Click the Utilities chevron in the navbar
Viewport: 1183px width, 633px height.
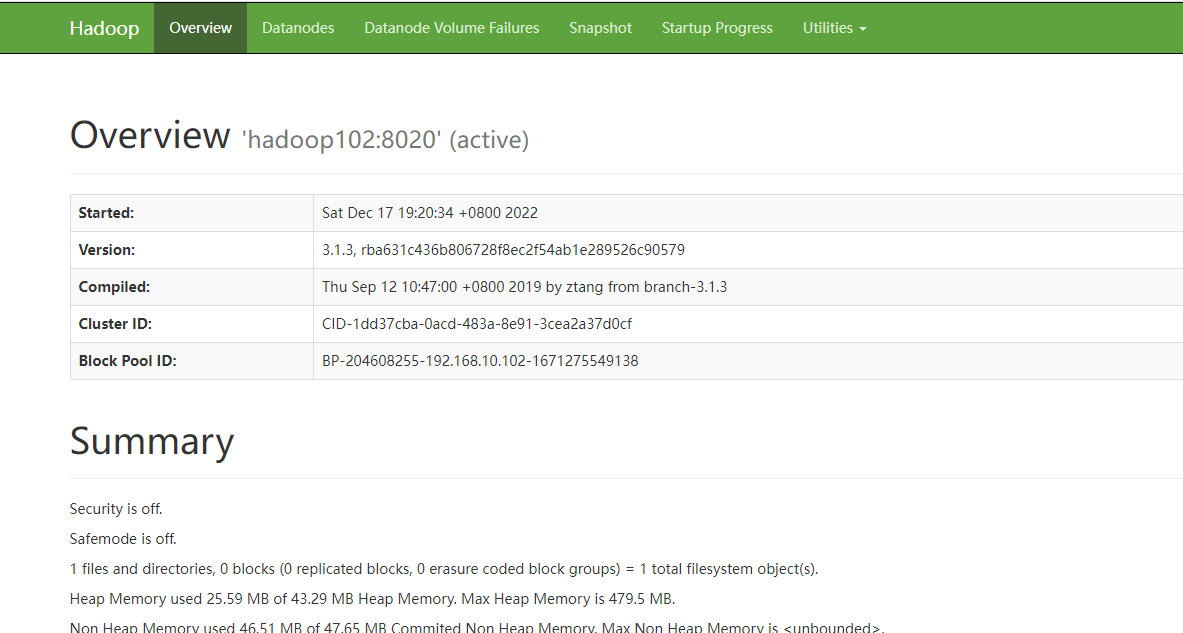point(862,29)
